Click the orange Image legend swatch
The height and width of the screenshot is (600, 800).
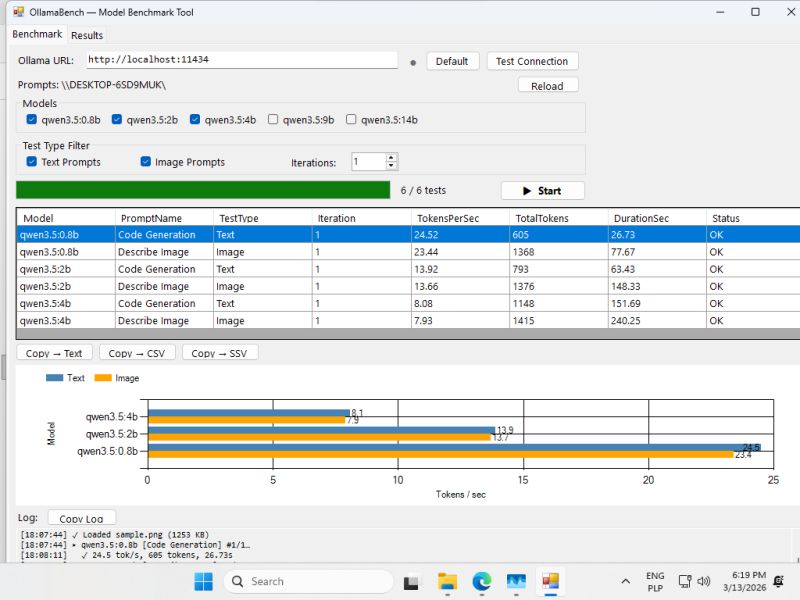(x=103, y=378)
